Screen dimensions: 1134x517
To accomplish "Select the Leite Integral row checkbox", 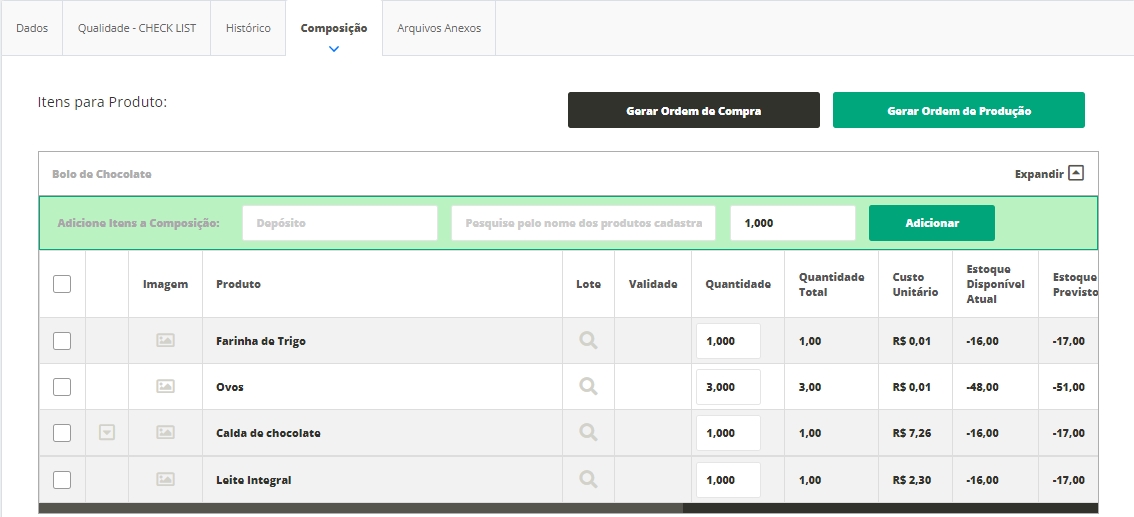I will (x=62, y=480).
